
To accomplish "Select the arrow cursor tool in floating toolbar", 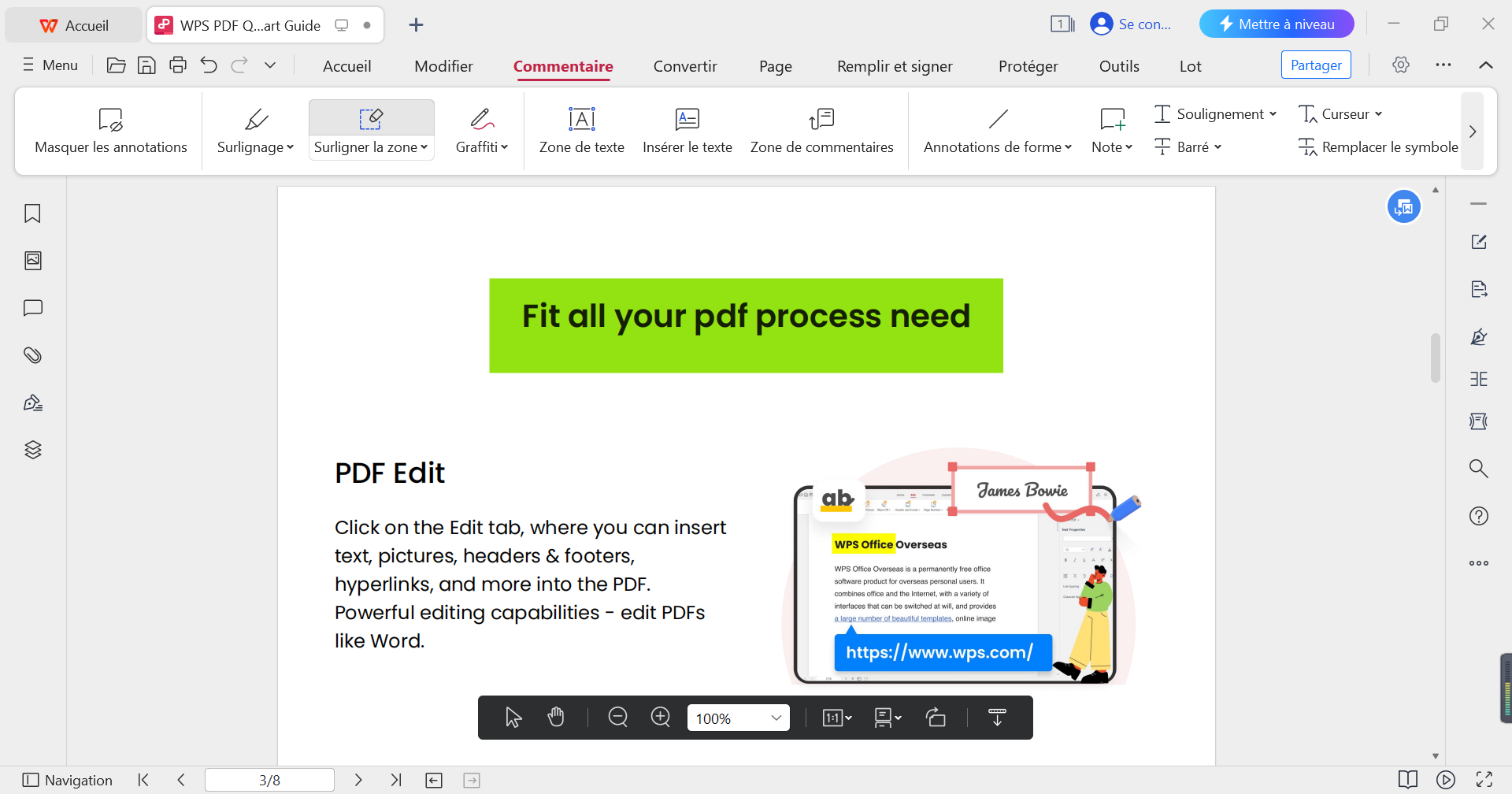I will (x=513, y=718).
